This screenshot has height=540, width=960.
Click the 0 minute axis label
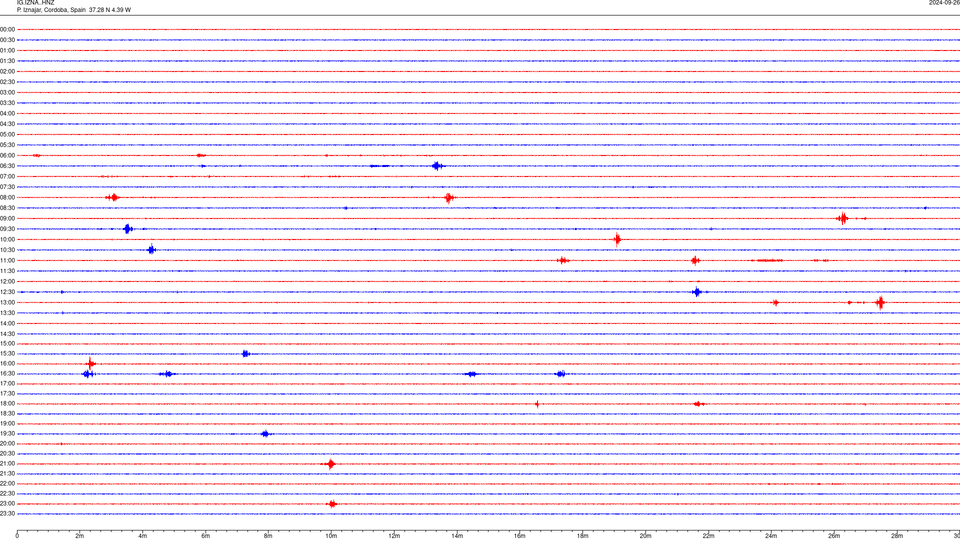(x=17, y=536)
